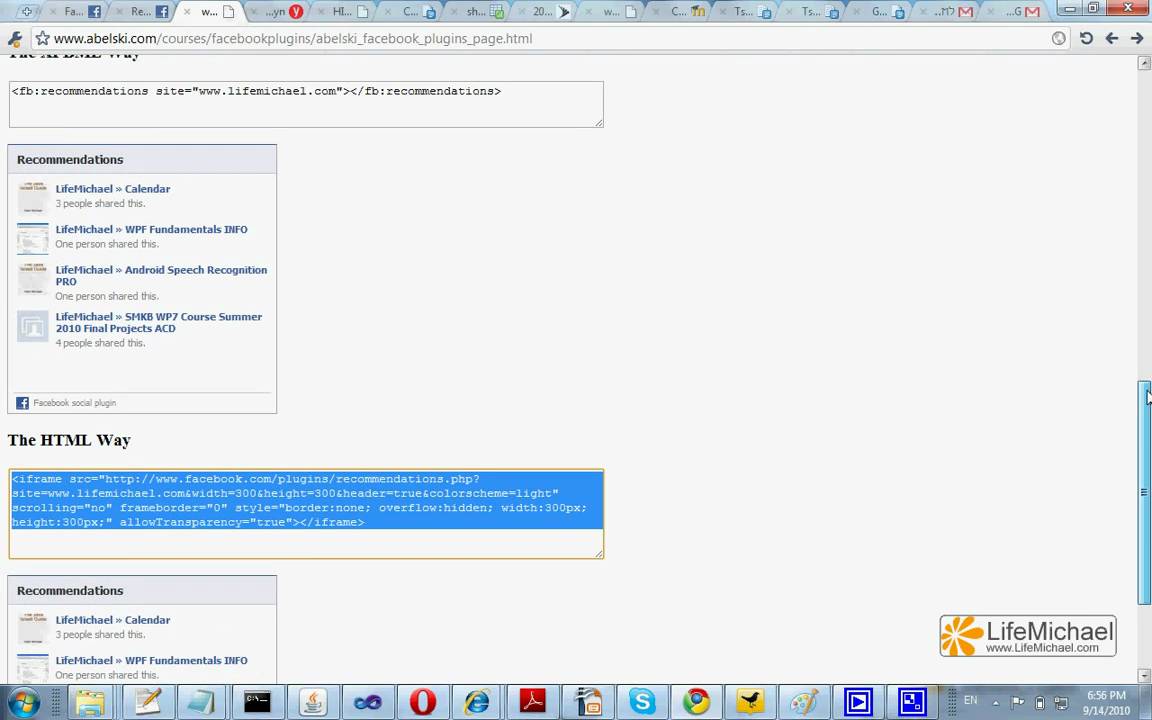1152x720 pixels.
Task: Open Skype from taskbar
Action: (x=642, y=702)
